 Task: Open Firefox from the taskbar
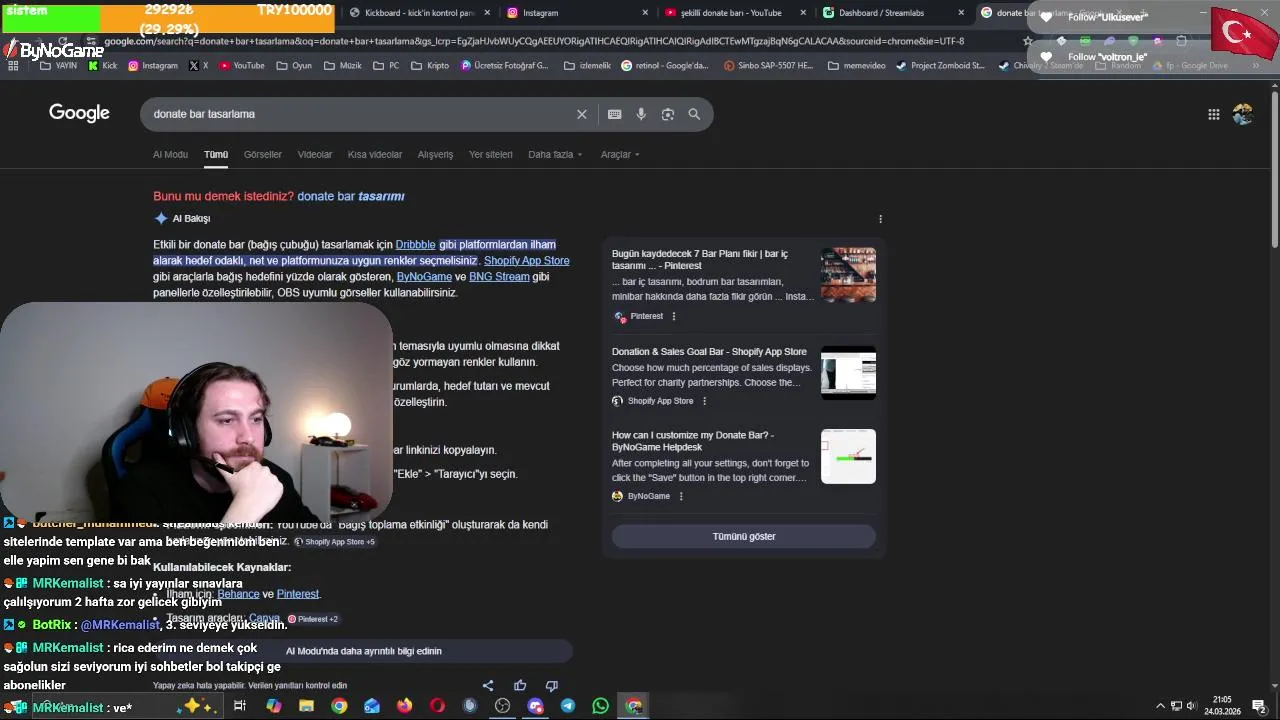tap(404, 705)
